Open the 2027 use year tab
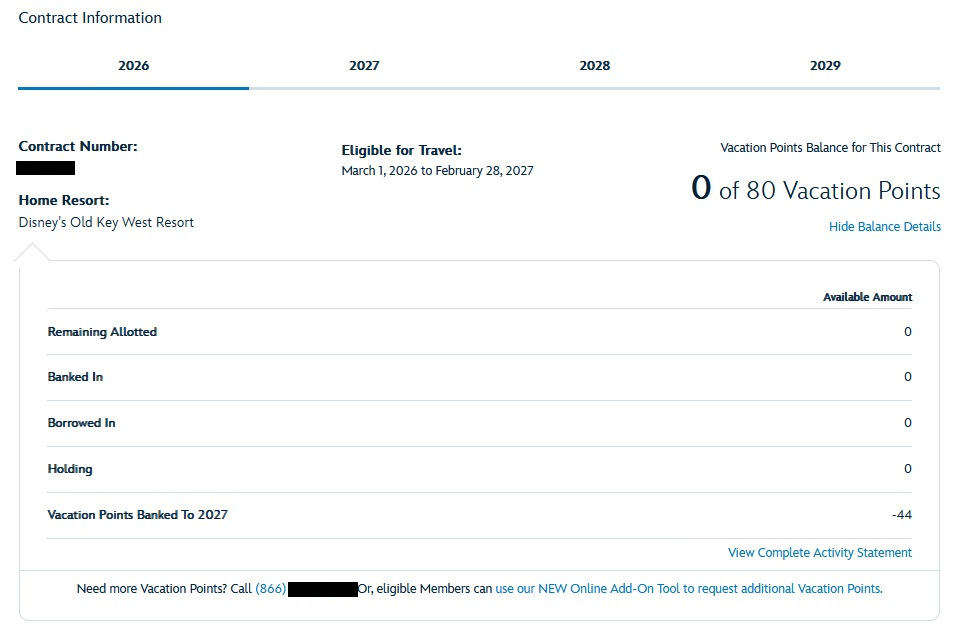 pyautogui.click(x=364, y=66)
